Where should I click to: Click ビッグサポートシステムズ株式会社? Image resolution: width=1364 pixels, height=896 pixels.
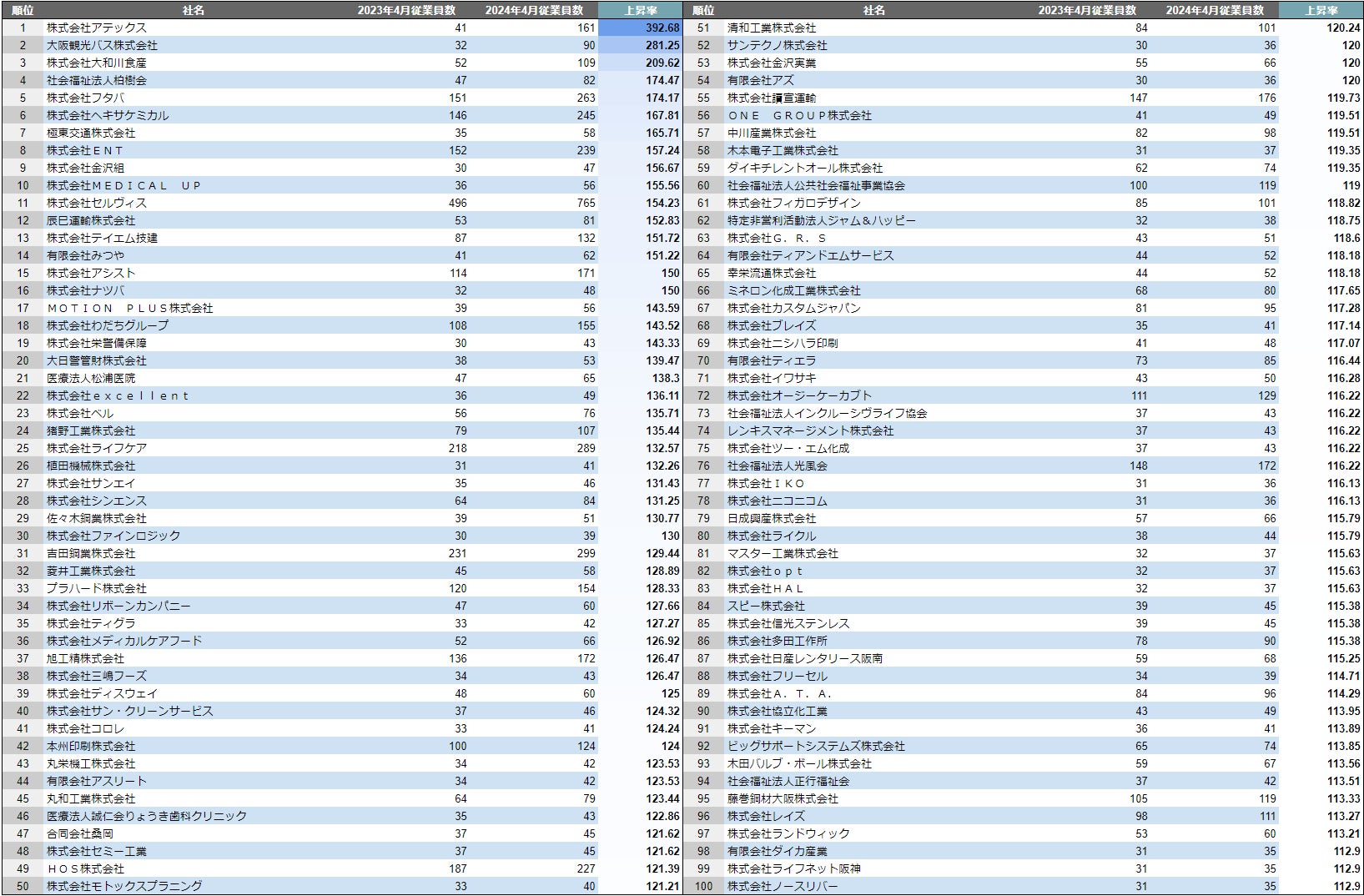(x=816, y=746)
